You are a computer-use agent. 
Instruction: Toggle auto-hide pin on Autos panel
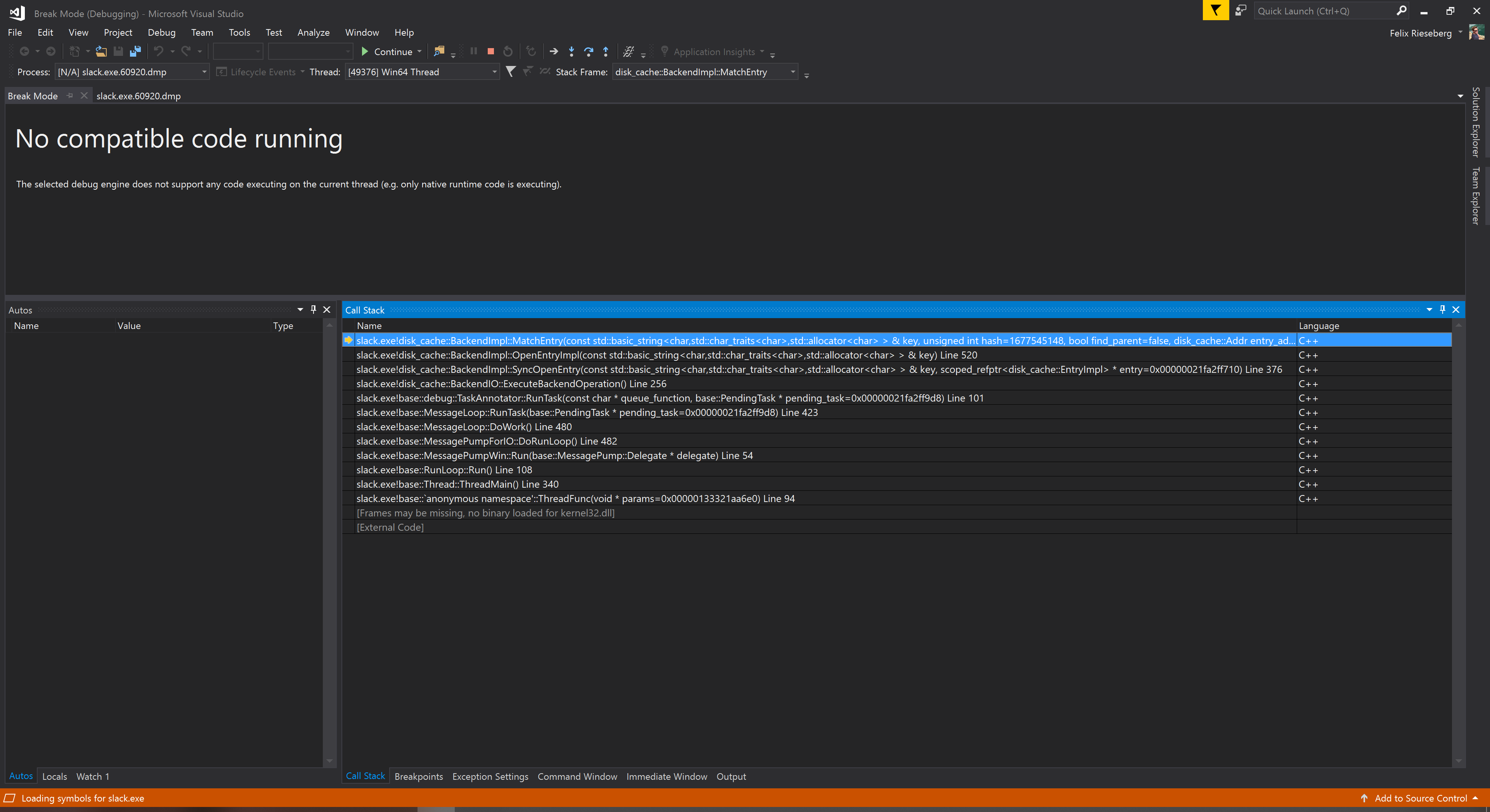pyautogui.click(x=314, y=310)
